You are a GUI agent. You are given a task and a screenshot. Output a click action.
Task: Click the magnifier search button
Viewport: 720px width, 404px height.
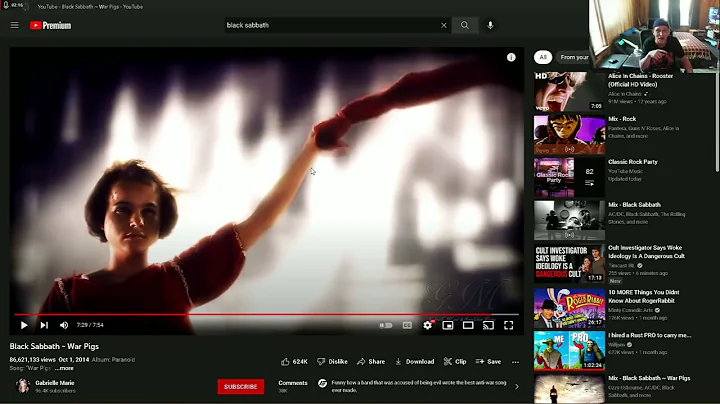[x=465, y=25]
